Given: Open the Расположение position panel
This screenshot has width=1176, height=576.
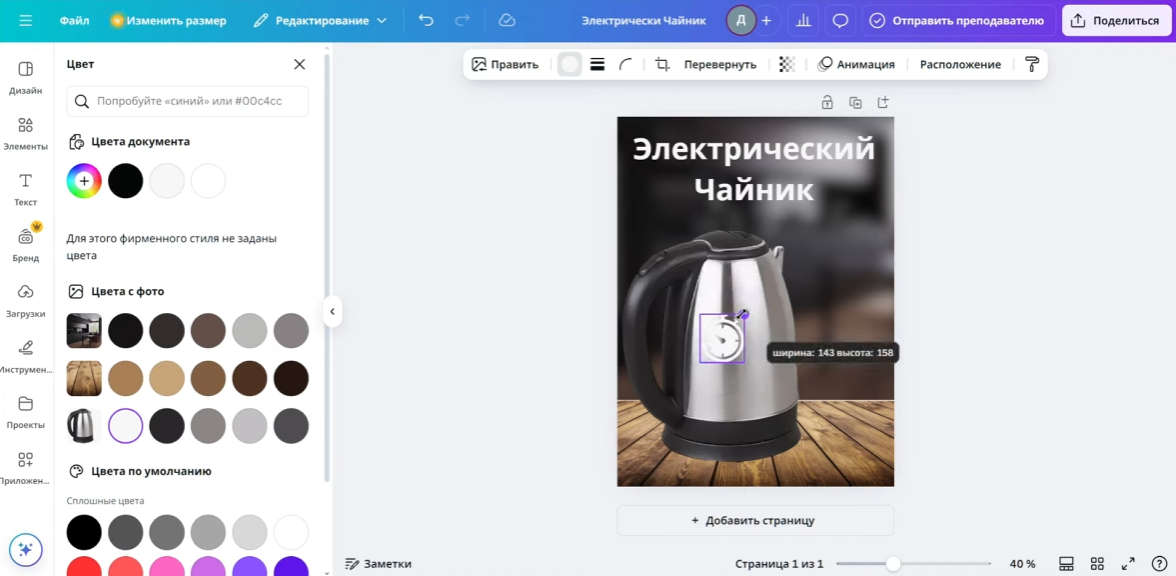Looking at the screenshot, I should tap(960, 64).
